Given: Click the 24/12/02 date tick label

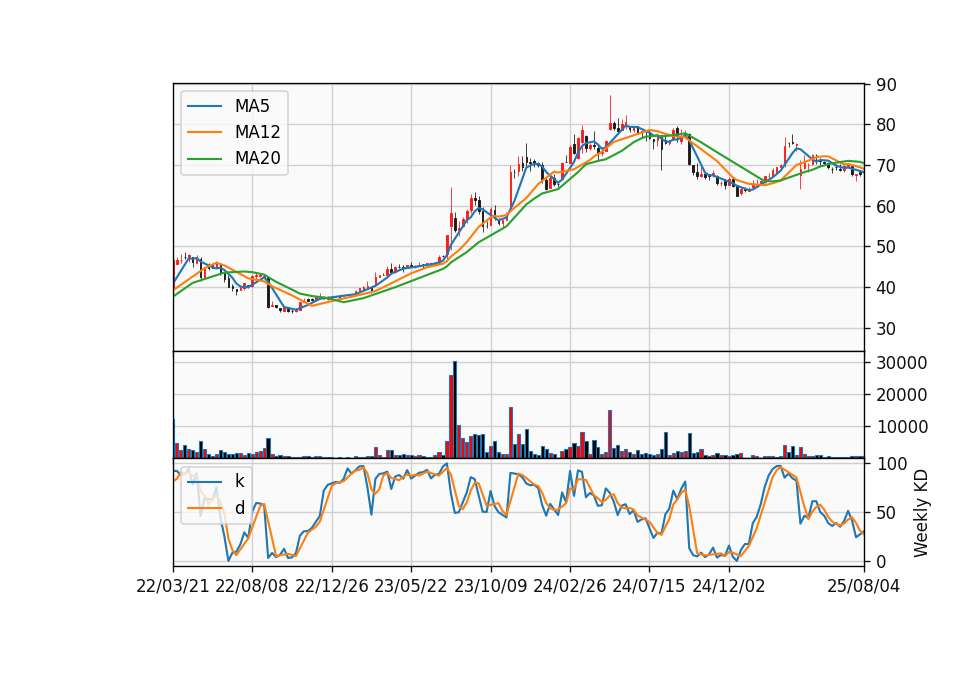Looking at the screenshot, I should pyautogui.click(x=729, y=586).
